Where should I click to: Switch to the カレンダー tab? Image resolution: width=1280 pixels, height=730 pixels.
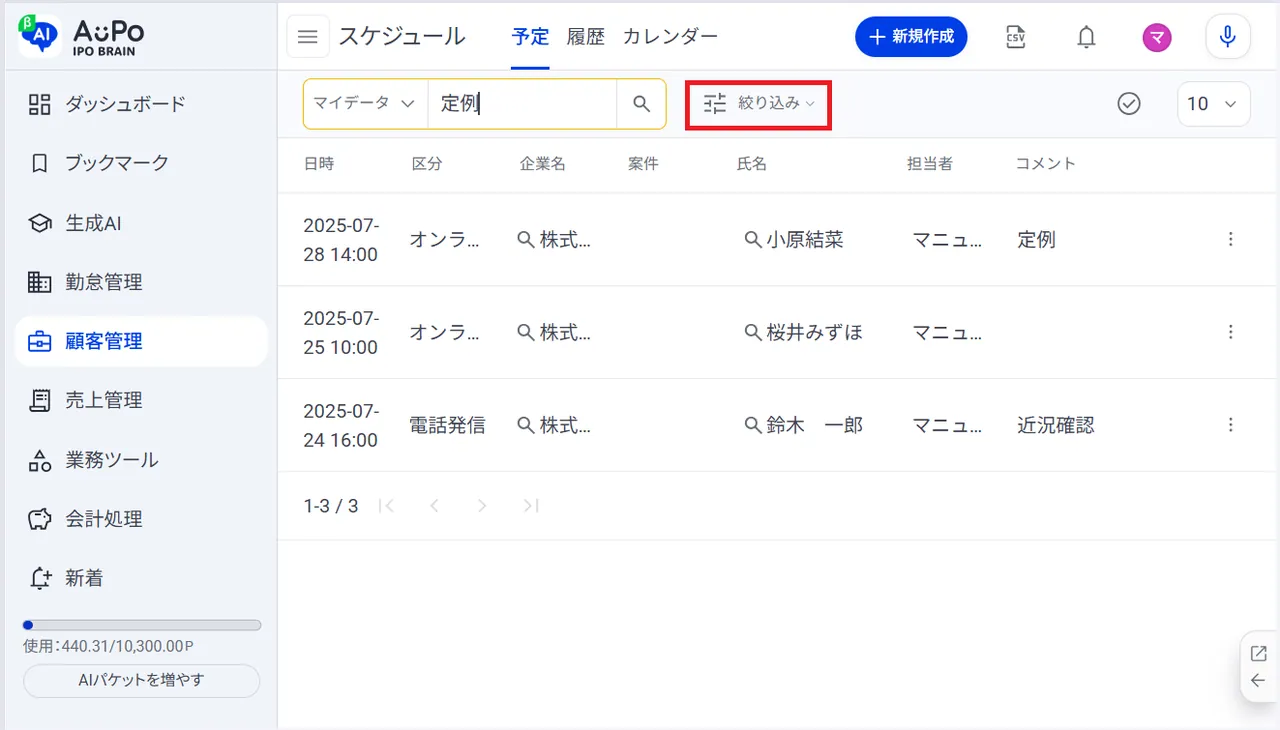[670, 37]
